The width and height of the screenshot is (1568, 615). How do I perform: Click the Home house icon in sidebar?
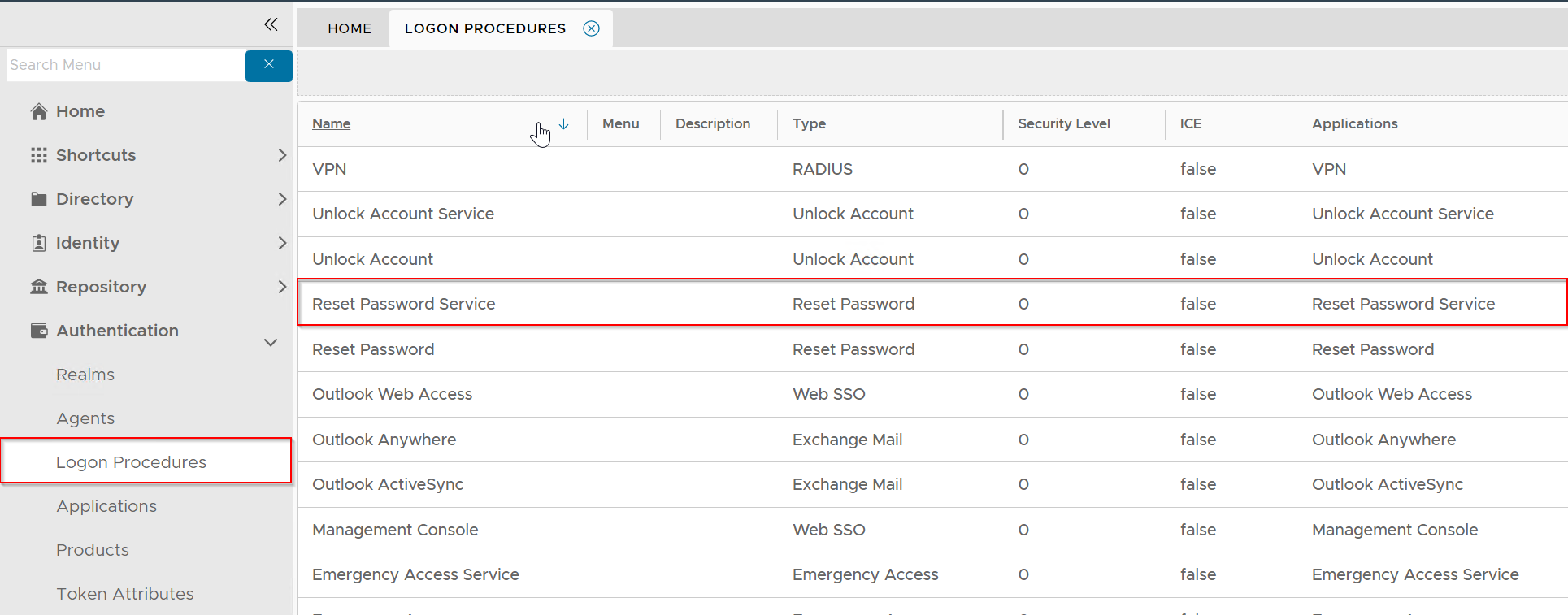[38, 112]
